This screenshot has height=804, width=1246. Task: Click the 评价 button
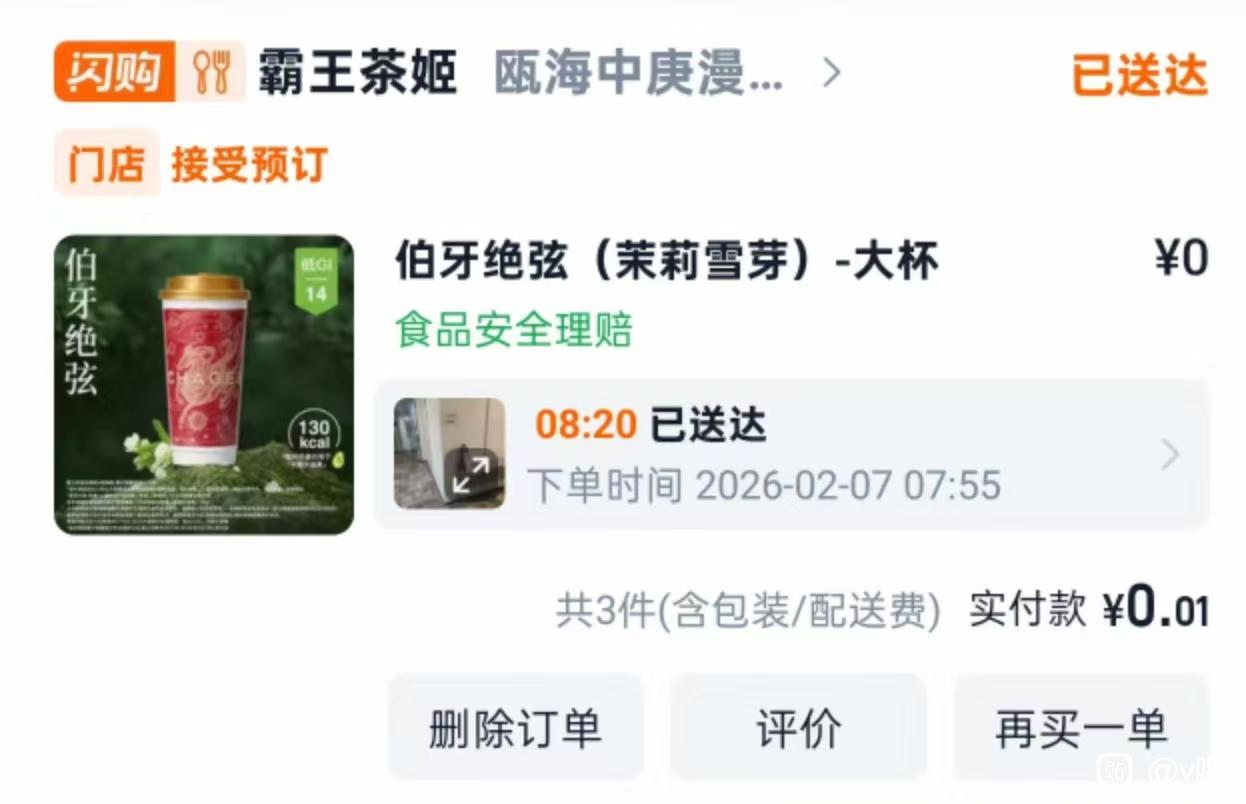click(798, 728)
